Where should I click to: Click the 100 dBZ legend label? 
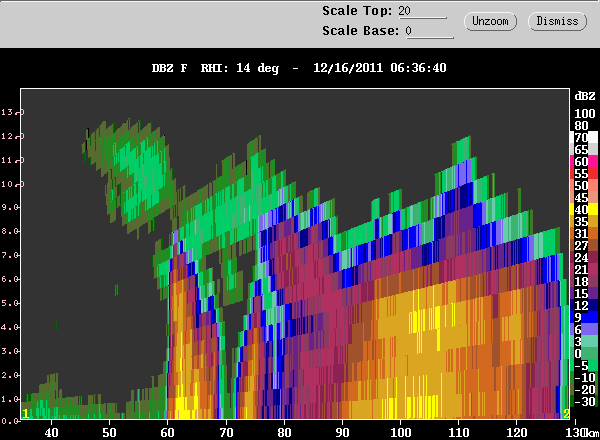[585, 114]
